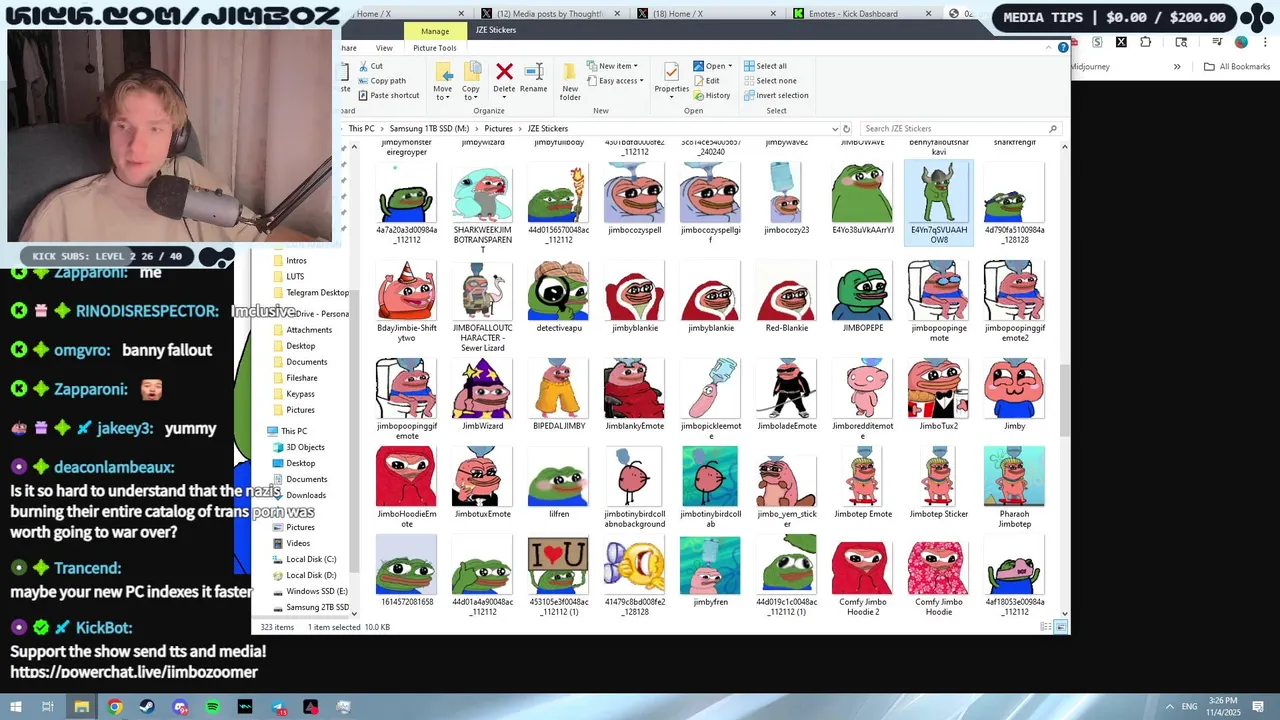Click the Cut icon in the ribbon
Screen dimensions: 1280x720
[361, 66]
